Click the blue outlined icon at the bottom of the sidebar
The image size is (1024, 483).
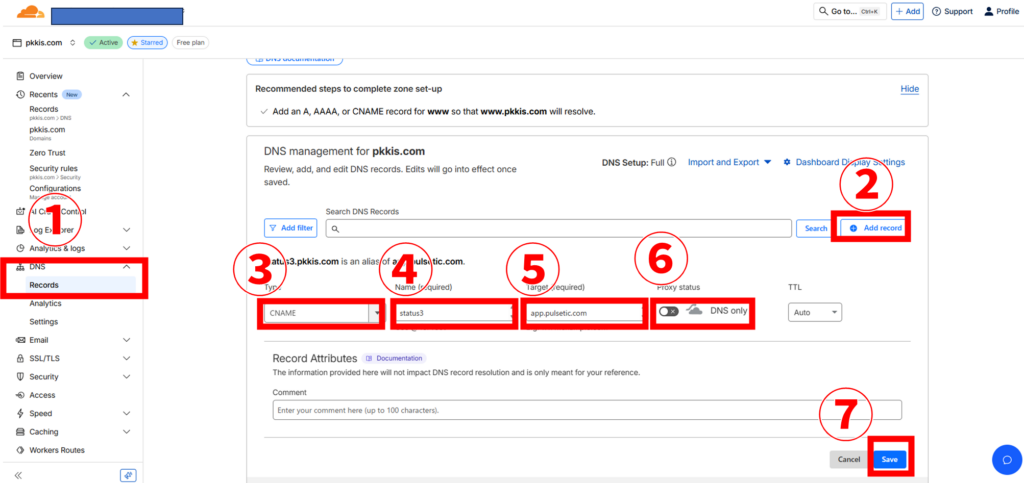click(128, 475)
